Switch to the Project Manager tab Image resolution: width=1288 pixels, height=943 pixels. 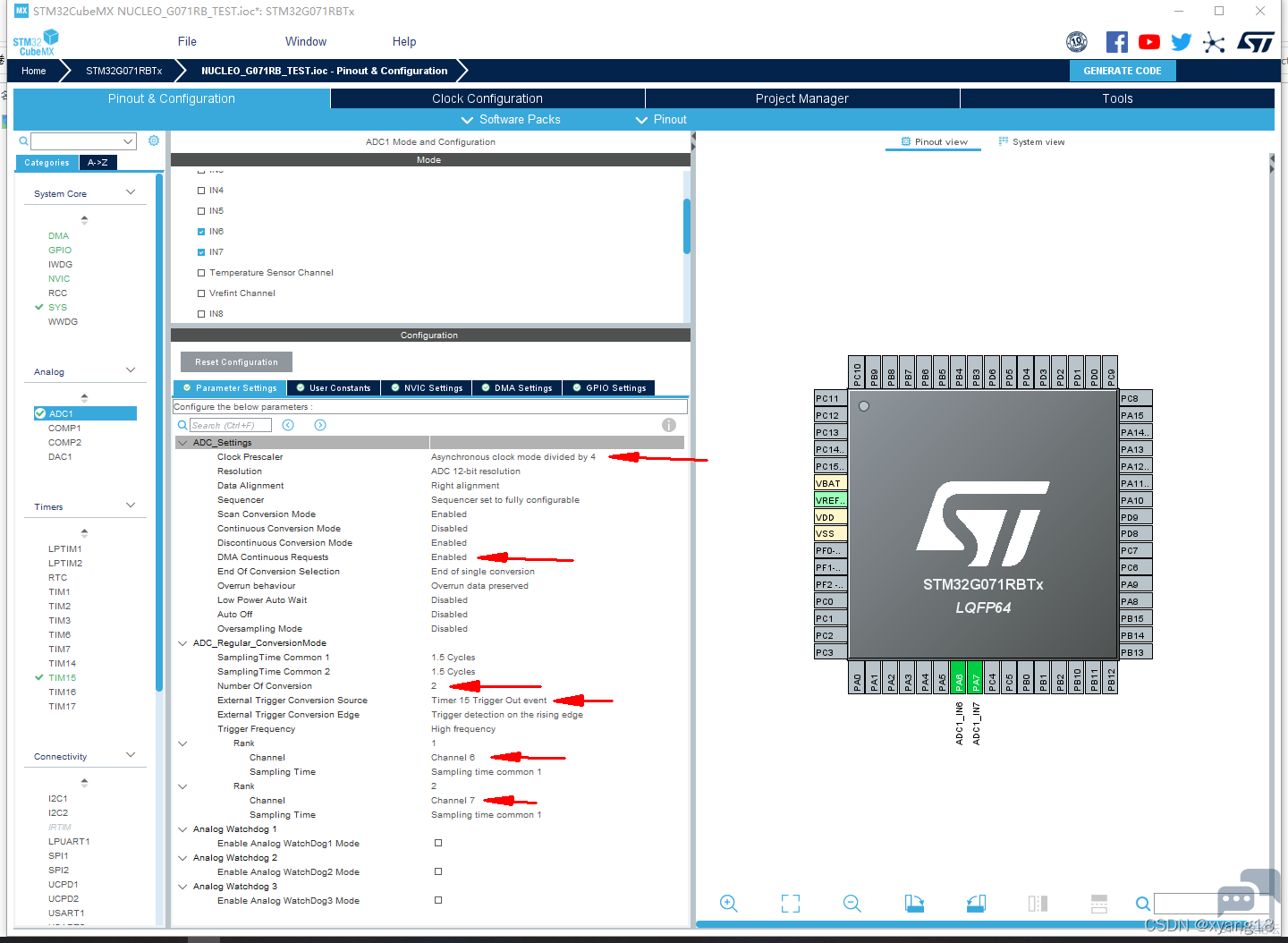[x=802, y=98]
